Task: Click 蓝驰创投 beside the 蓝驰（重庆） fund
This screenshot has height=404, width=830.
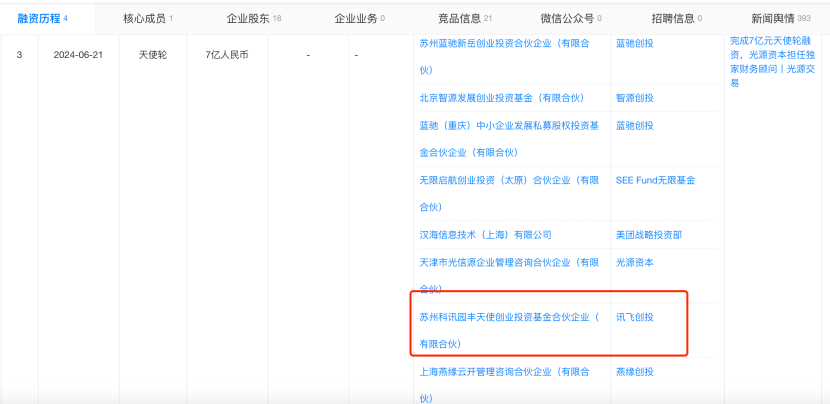Action: (x=635, y=125)
